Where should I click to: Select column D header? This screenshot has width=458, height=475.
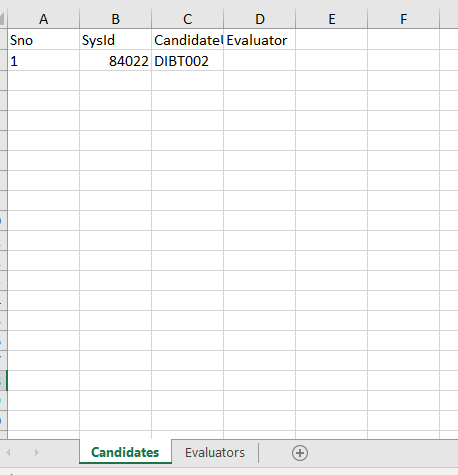(259, 19)
